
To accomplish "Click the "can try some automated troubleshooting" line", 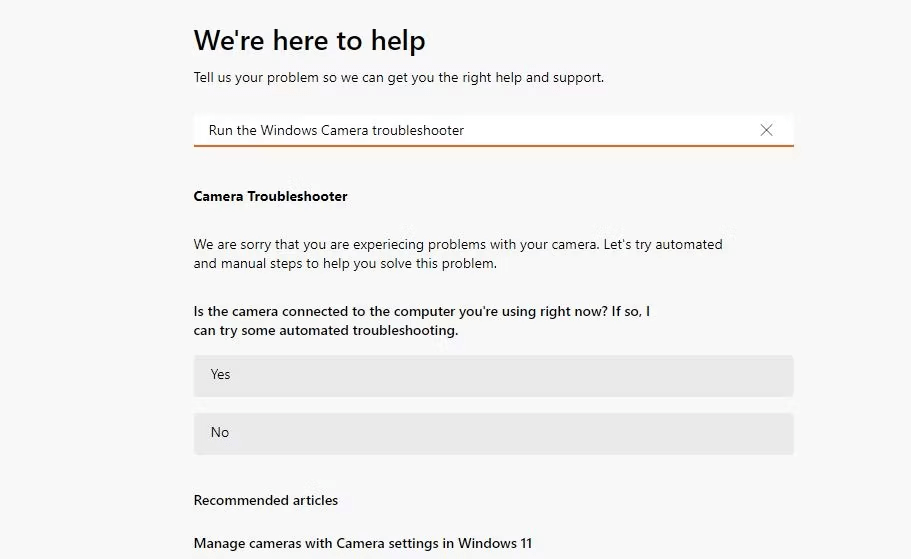I will point(326,330).
